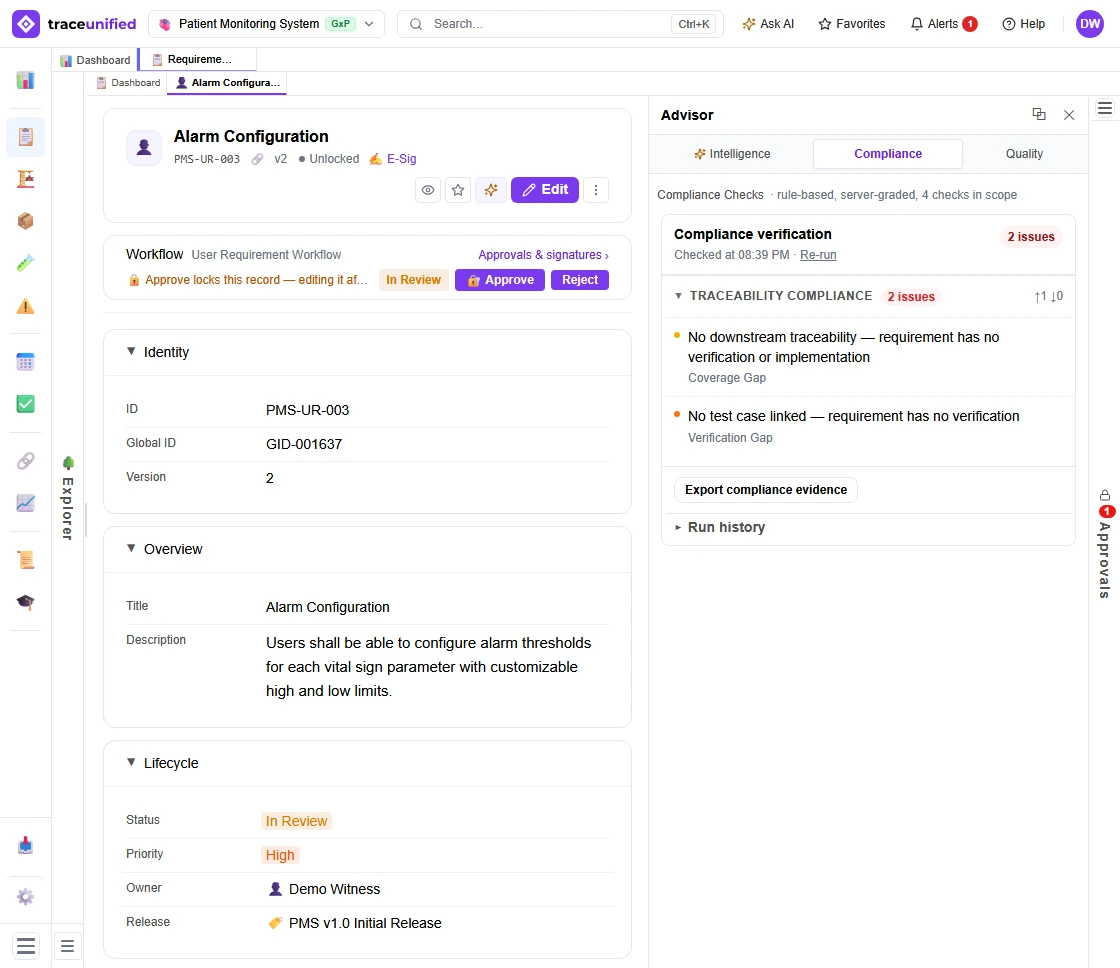Click the 'In Review' workflow status badge
The height and width of the screenshot is (968, 1120).
click(x=414, y=280)
